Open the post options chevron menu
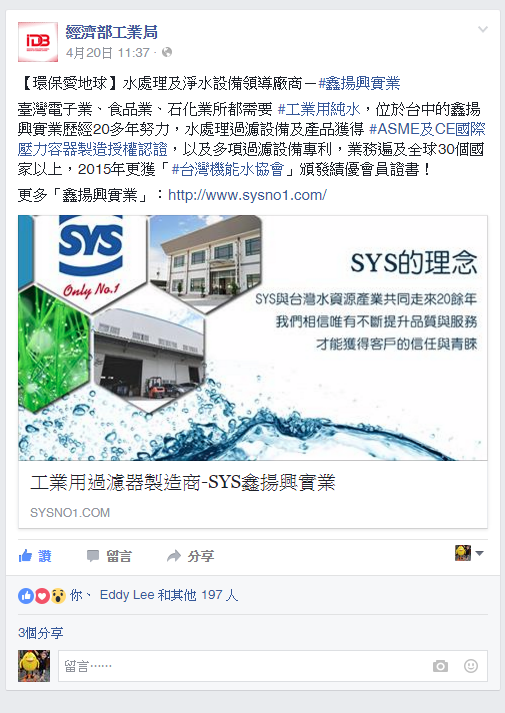The image size is (505, 713). [x=483, y=30]
